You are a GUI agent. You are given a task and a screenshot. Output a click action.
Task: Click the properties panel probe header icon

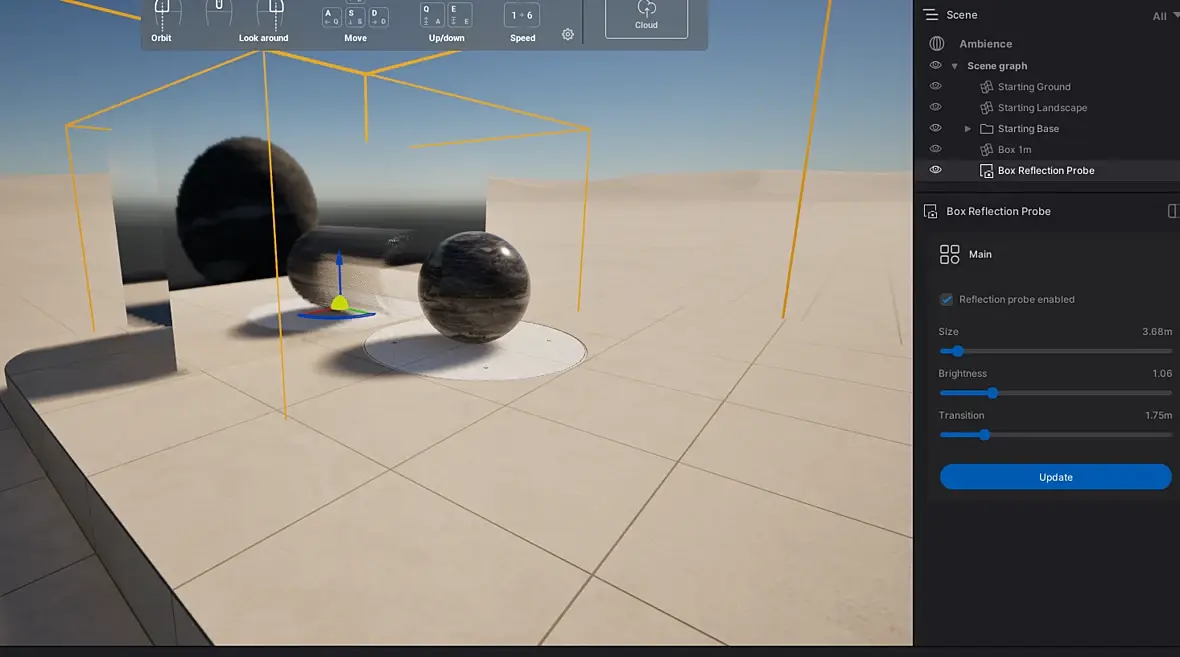point(930,211)
